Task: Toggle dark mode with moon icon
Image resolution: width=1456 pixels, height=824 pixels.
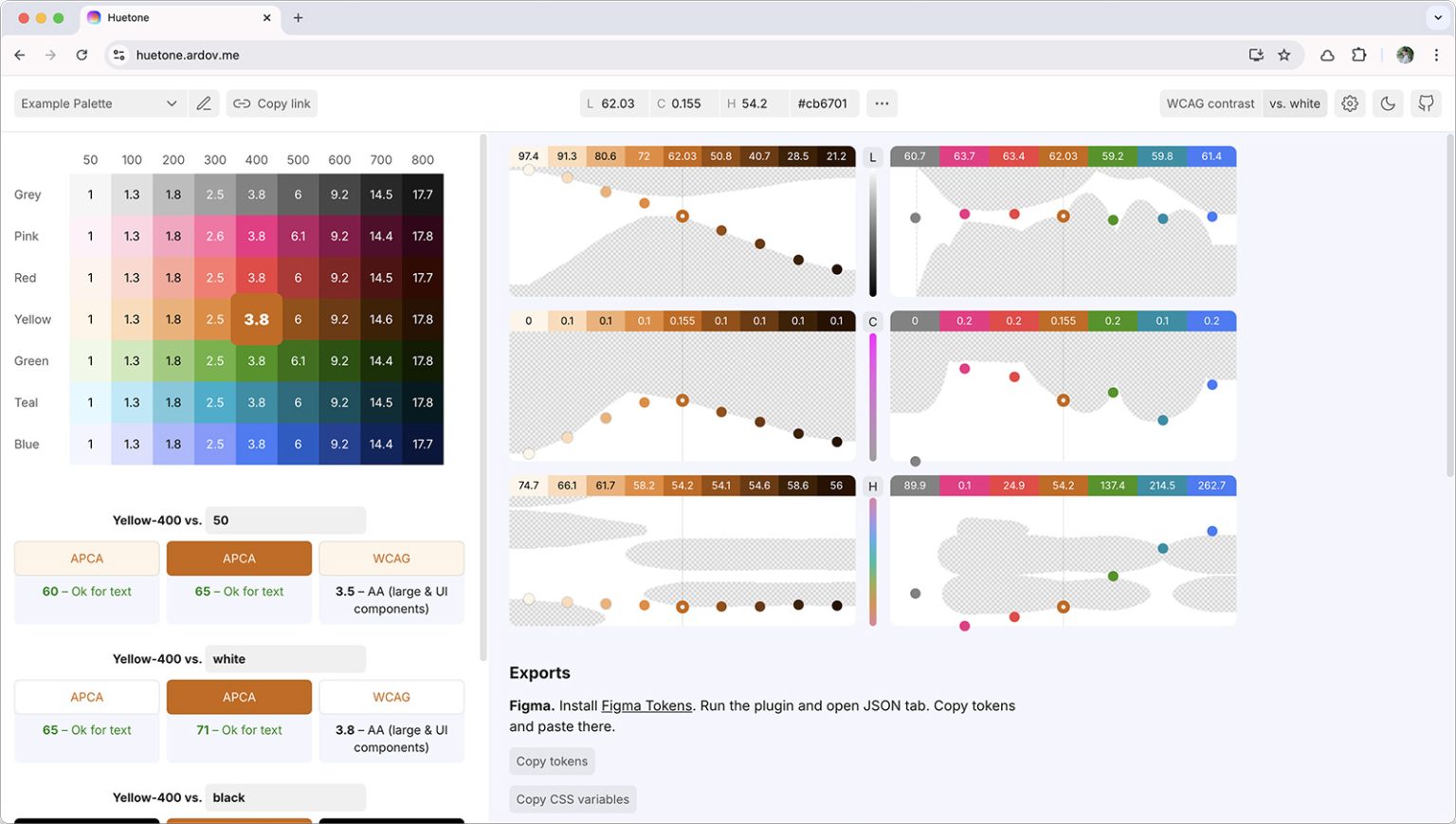Action: click(1388, 103)
